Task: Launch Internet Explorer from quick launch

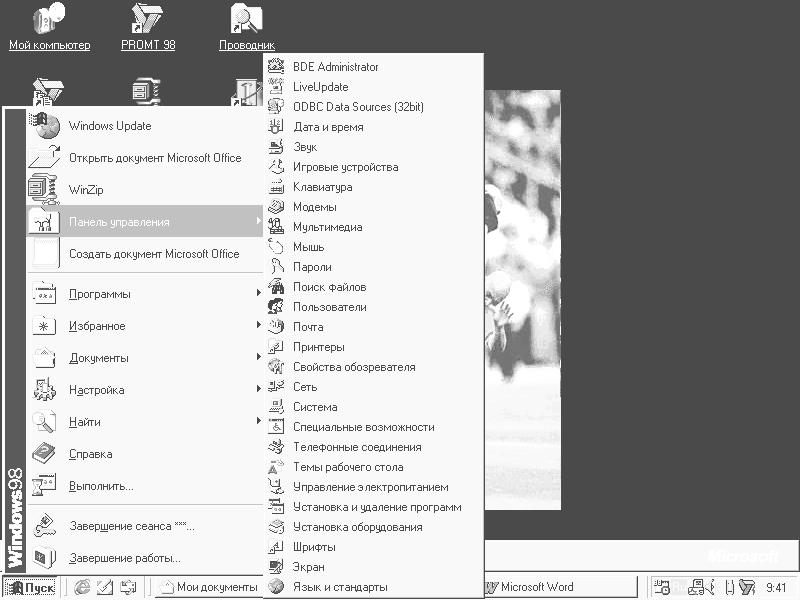Action: [x=82, y=587]
